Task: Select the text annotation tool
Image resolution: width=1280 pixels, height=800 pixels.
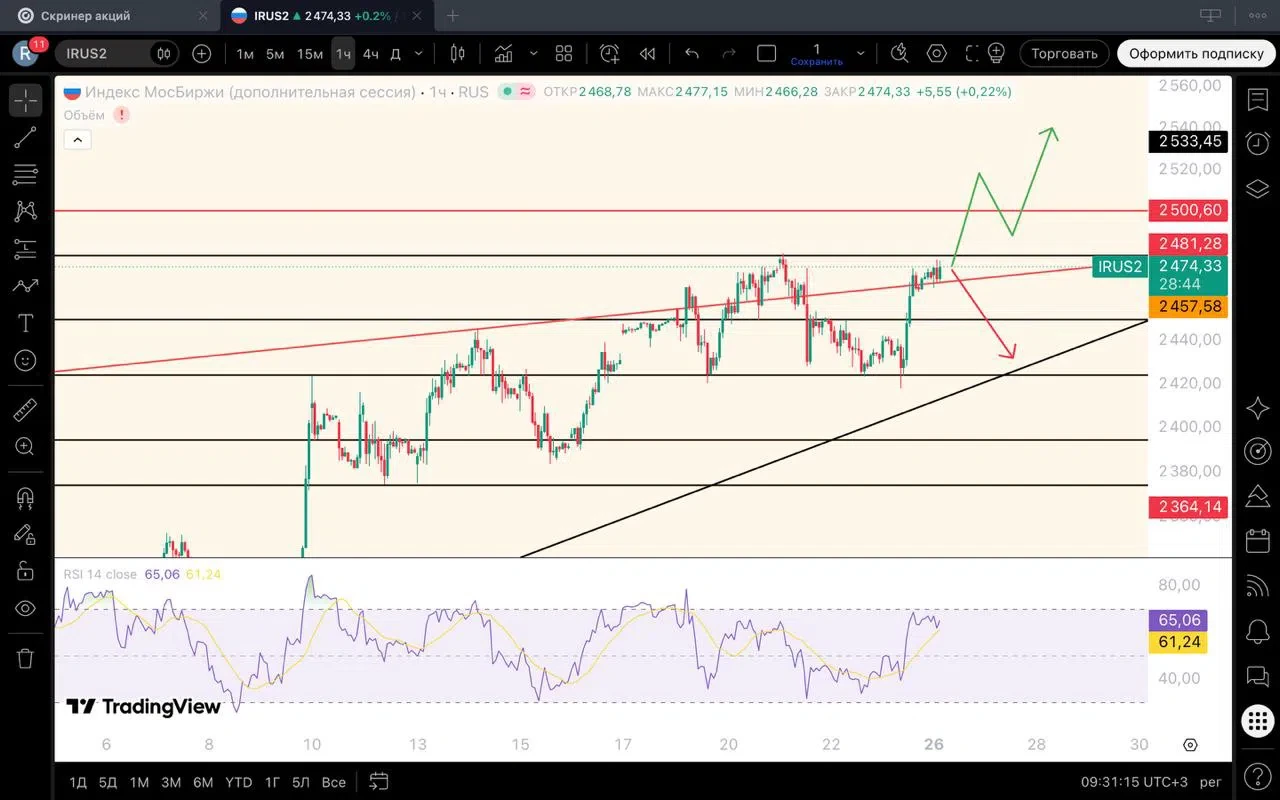Action: pyautogui.click(x=25, y=323)
